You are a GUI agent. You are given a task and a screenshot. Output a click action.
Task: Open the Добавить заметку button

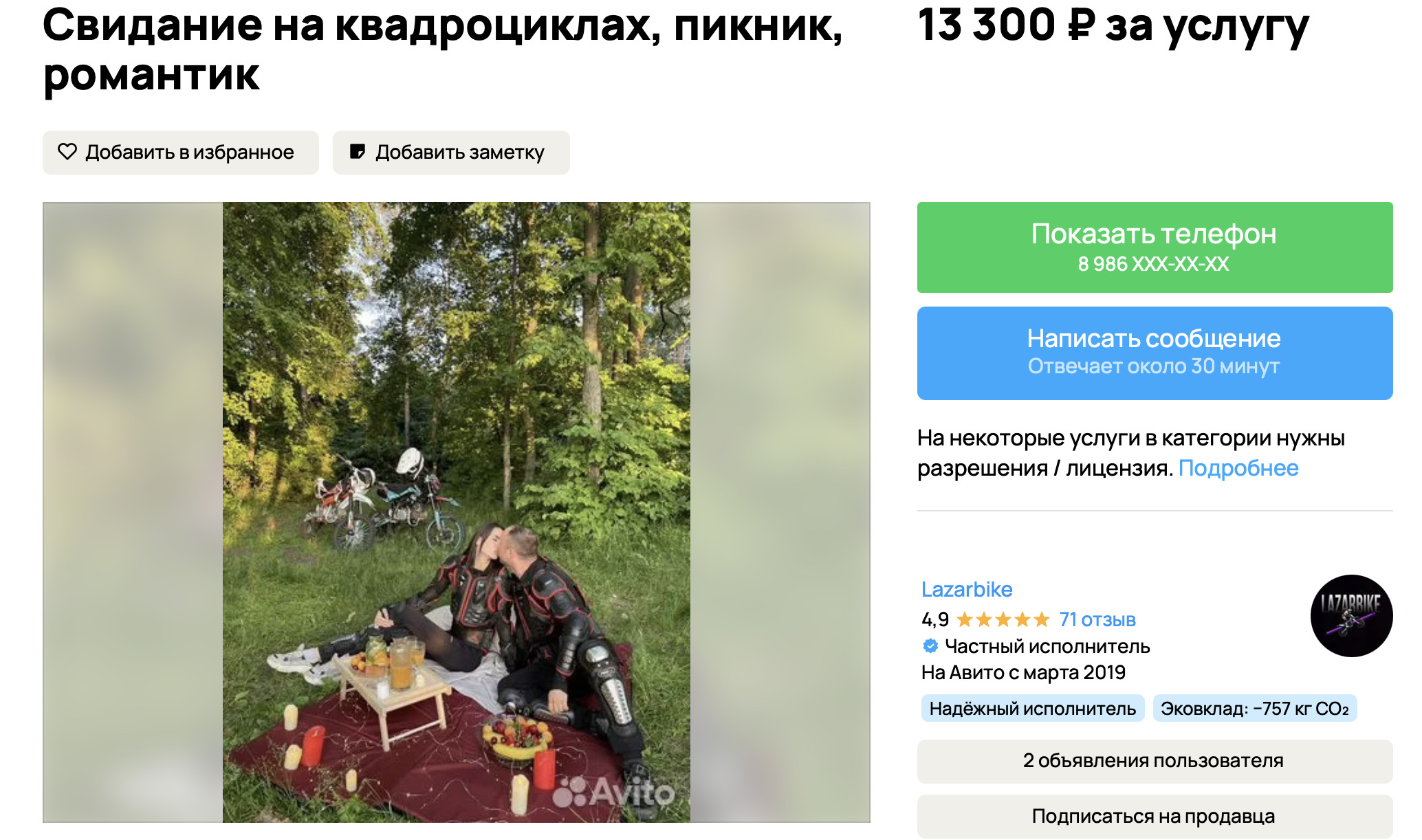(451, 153)
